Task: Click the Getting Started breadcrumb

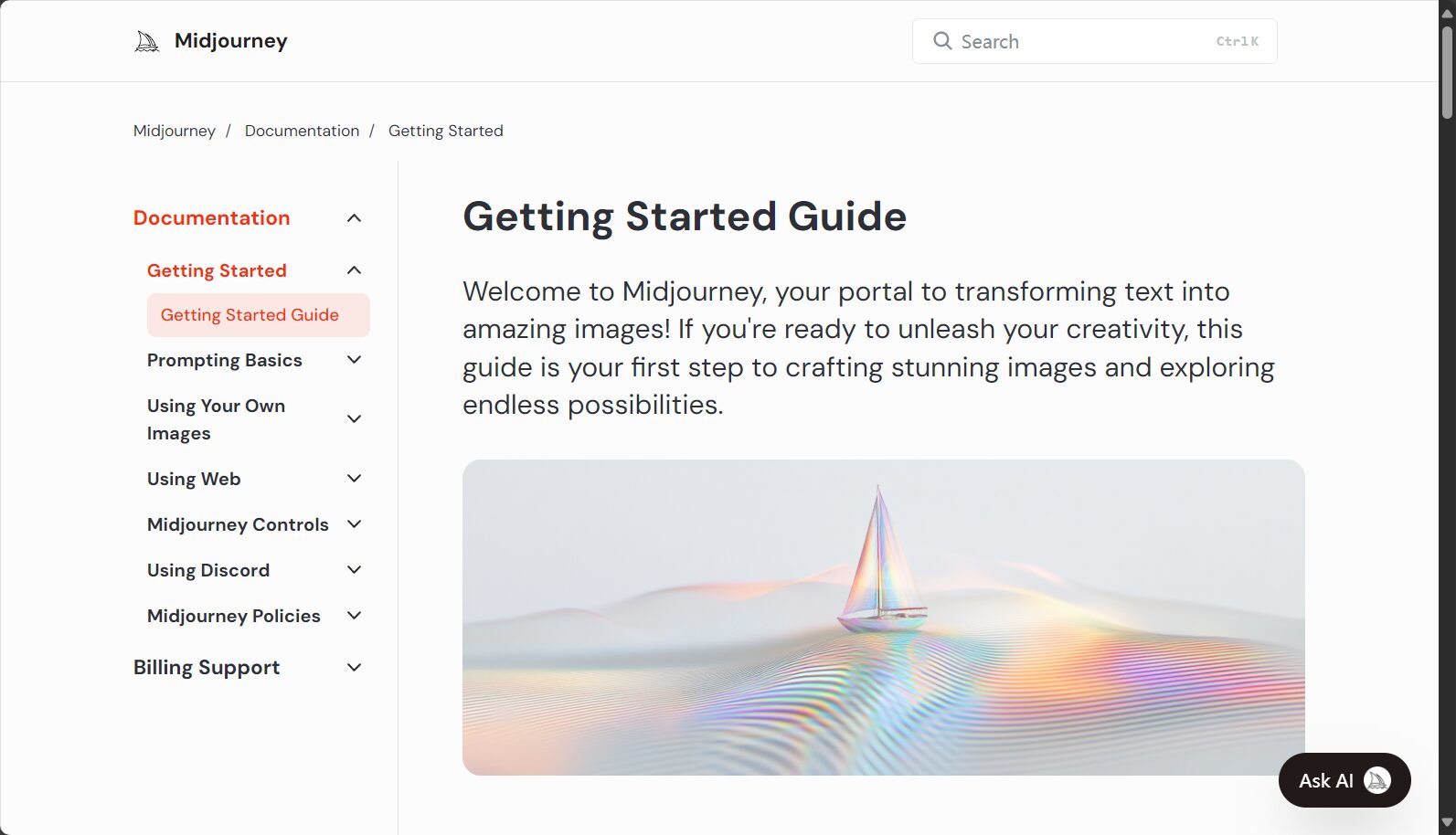Action: click(x=445, y=131)
